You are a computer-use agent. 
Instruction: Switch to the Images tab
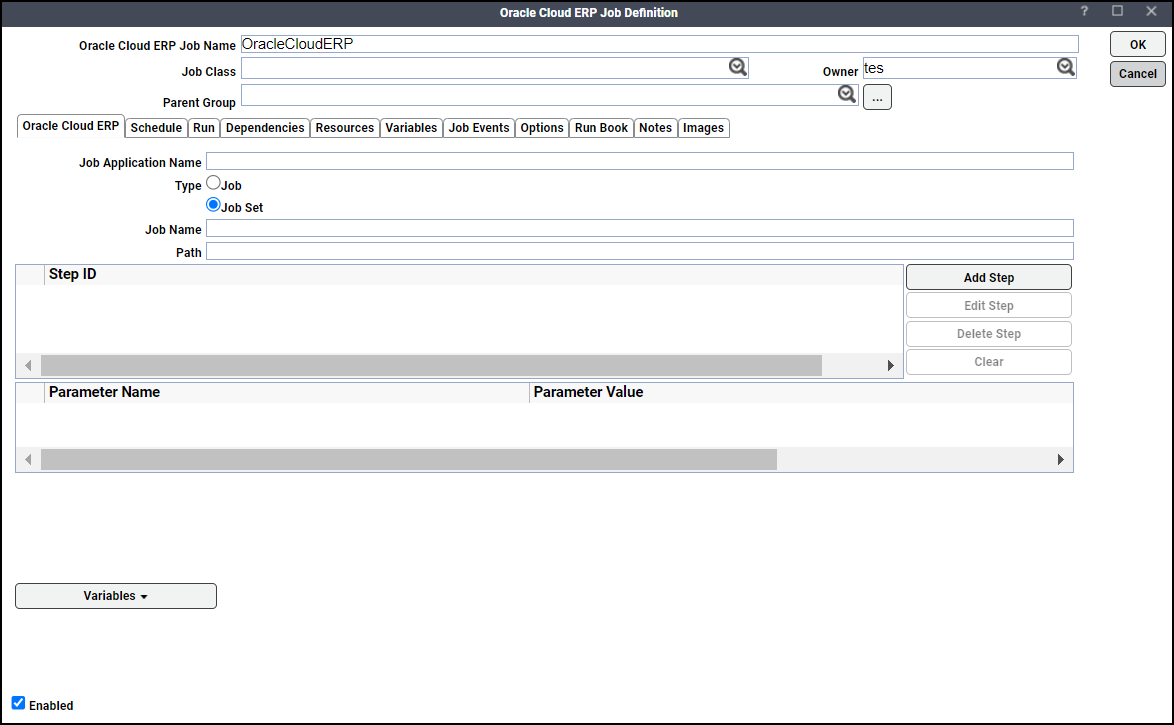[x=703, y=128]
